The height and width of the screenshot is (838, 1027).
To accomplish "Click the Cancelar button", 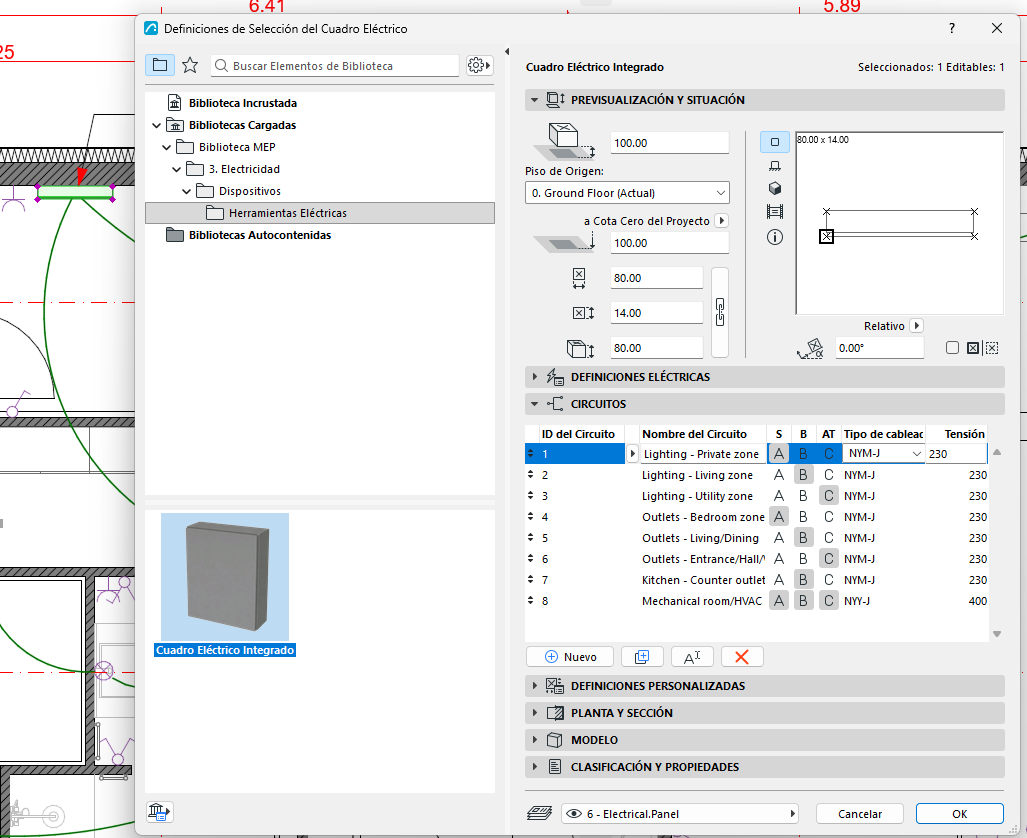I will (x=859, y=814).
